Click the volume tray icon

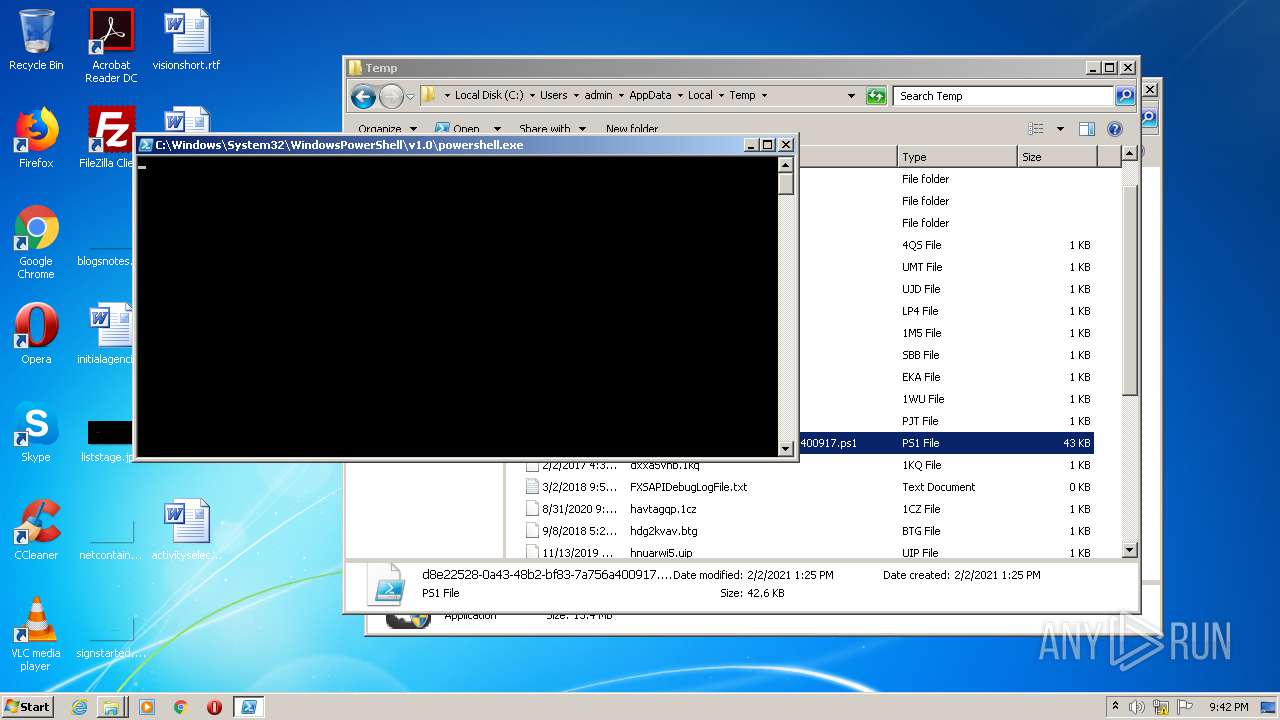coord(1137,707)
